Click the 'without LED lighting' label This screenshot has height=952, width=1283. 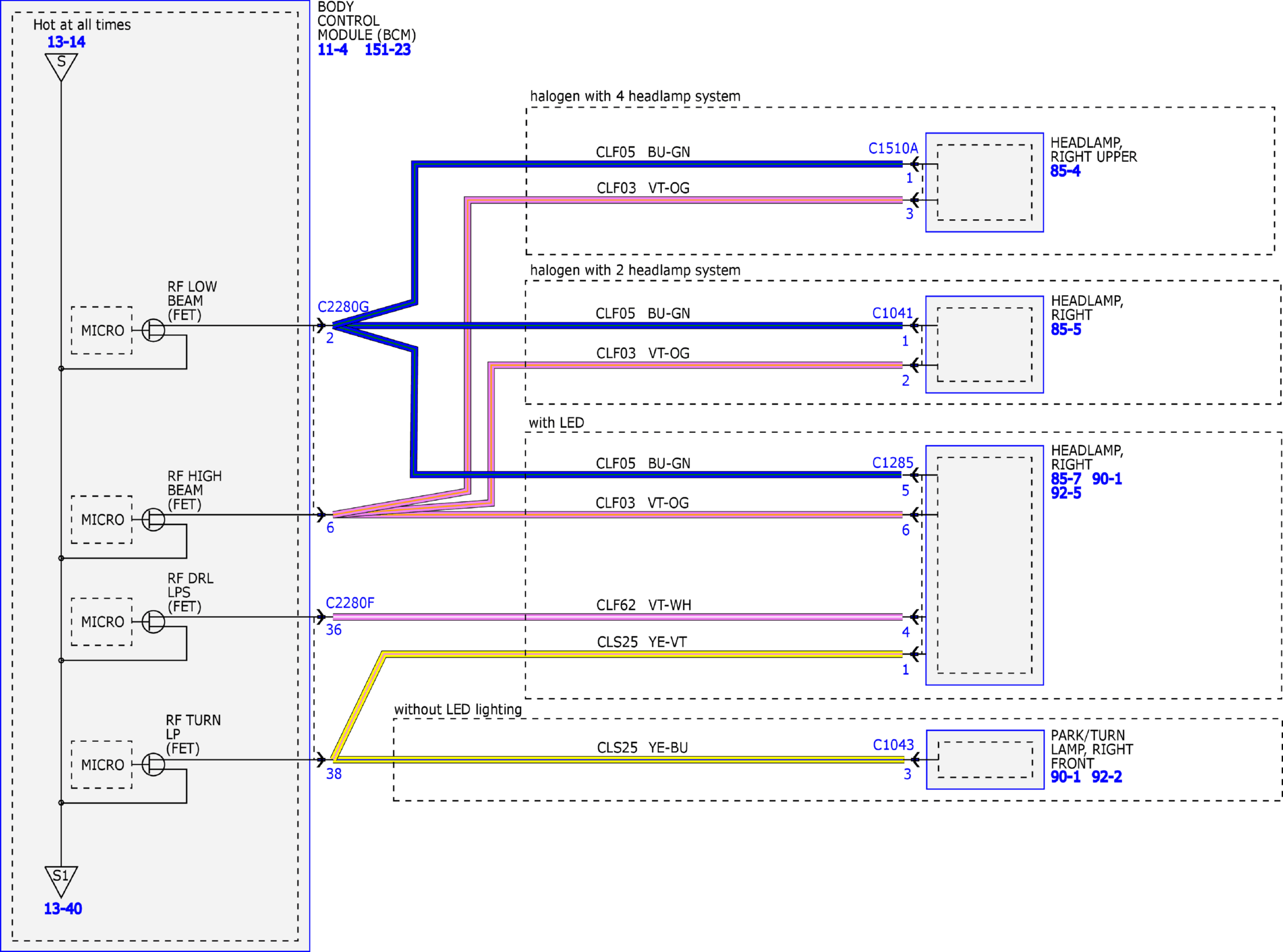point(458,709)
